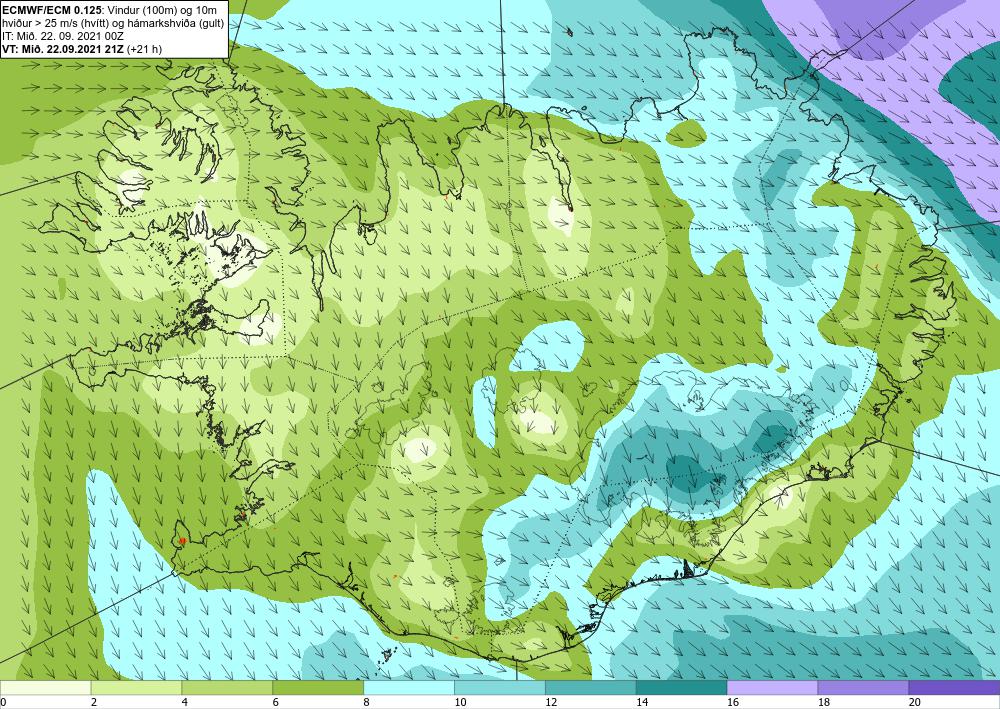Select the light green 2–4 m/s legend swatch
The image size is (1000, 709).
(x=136, y=687)
